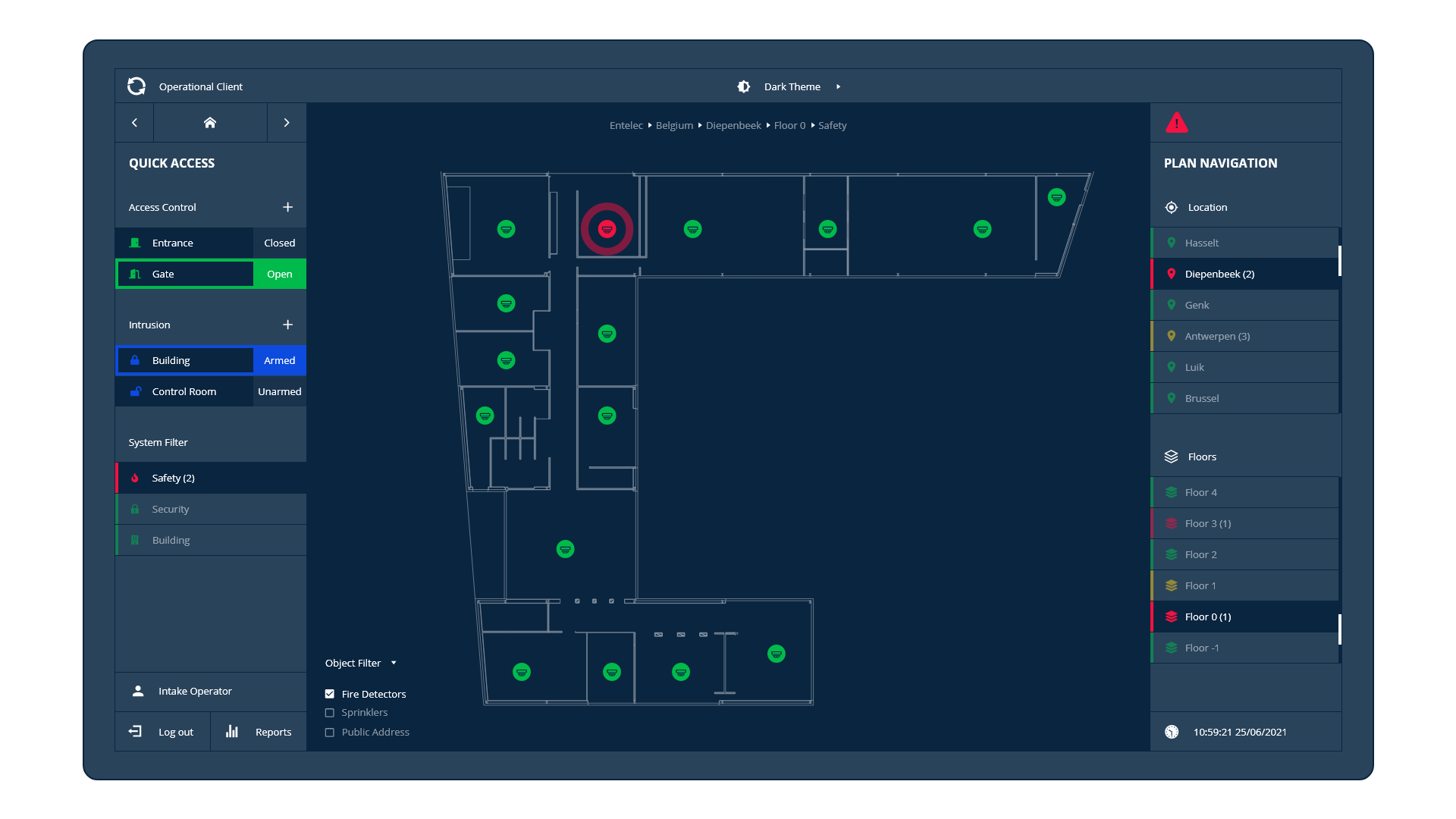
Task: Click the alarm warning triangle icon
Action: pyautogui.click(x=1176, y=123)
